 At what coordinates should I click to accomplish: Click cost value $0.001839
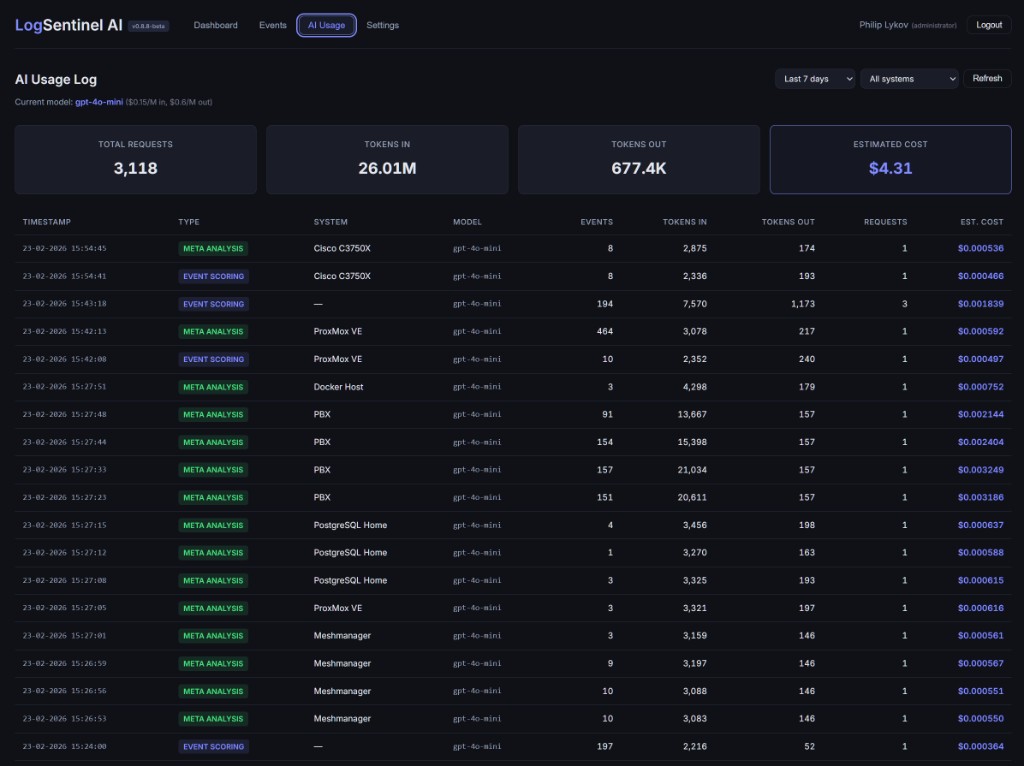point(980,304)
